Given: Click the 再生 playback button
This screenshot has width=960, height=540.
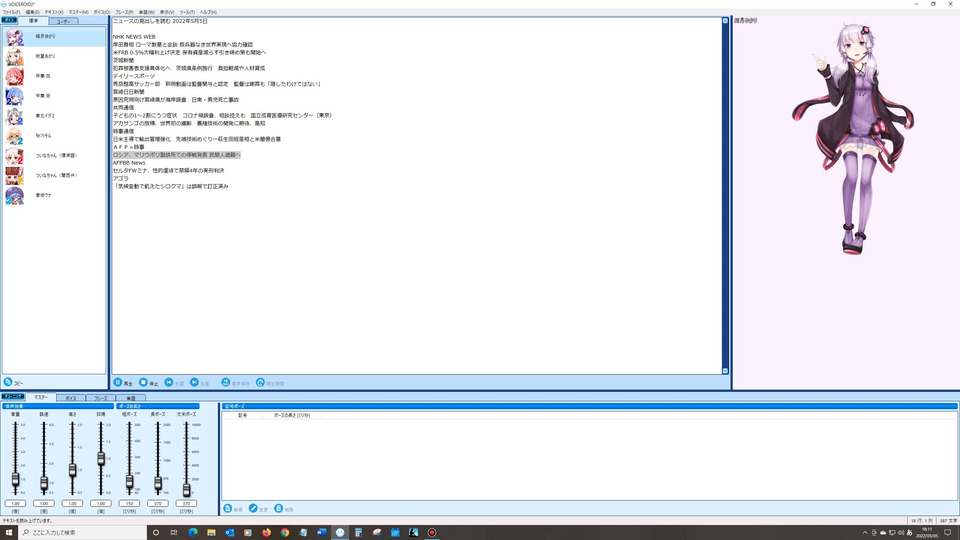Looking at the screenshot, I should click(x=123, y=383).
